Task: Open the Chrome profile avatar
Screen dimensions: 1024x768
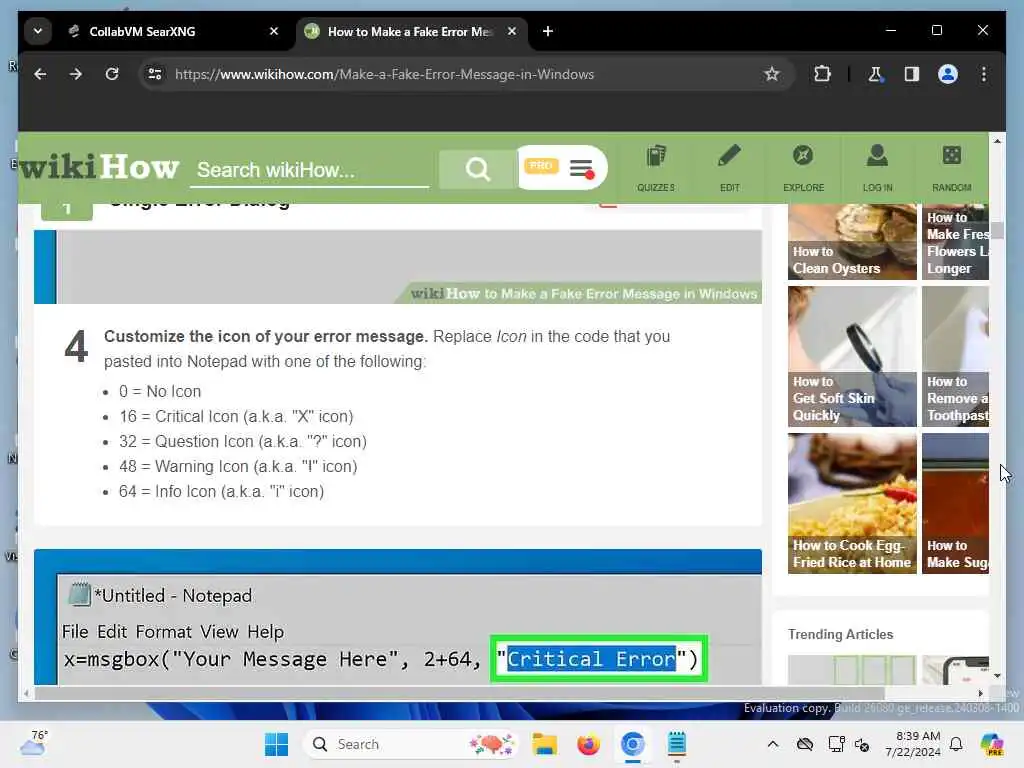Action: (x=948, y=74)
